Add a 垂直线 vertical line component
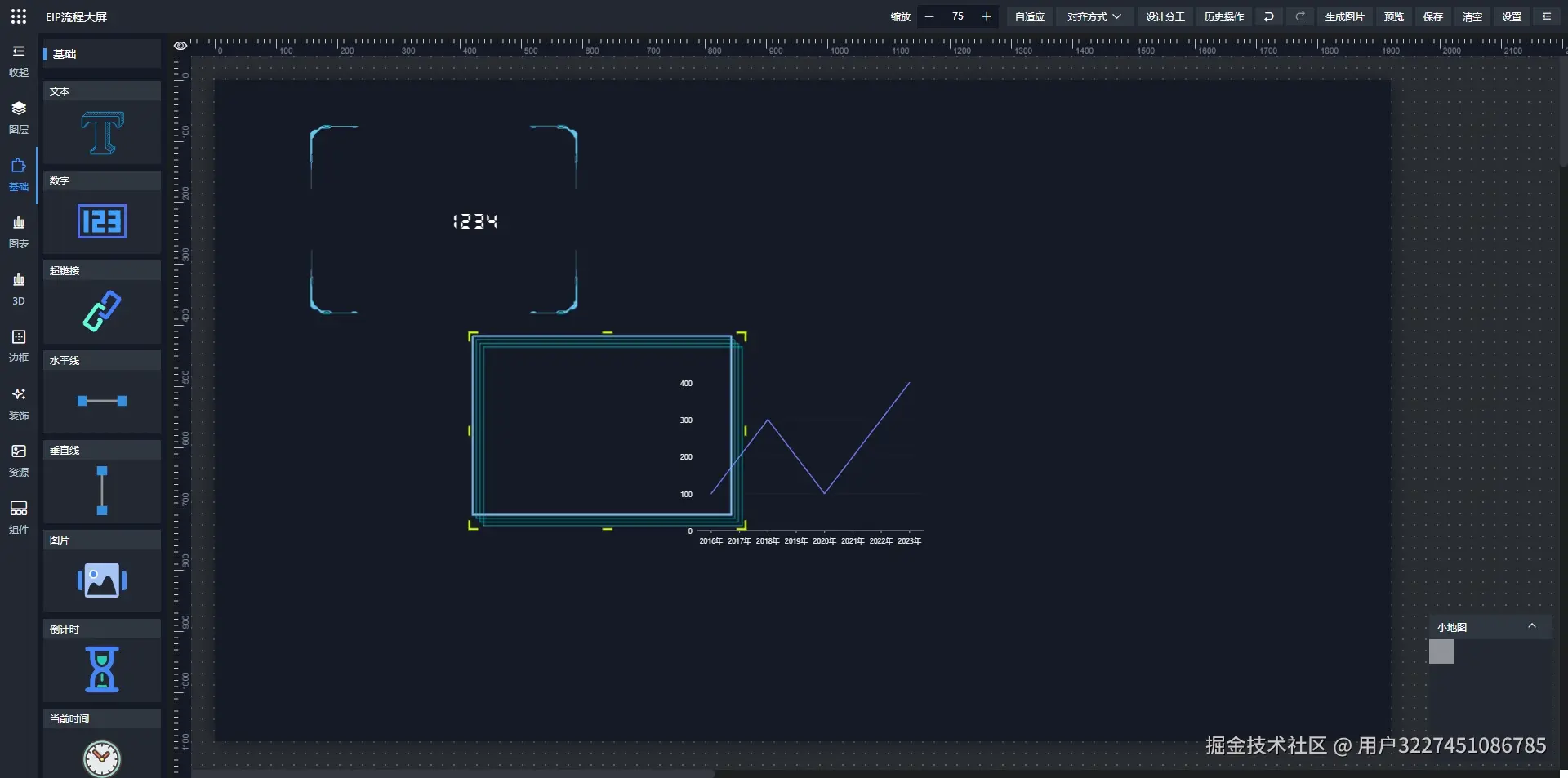This screenshot has width=1568, height=778. point(102,482)
